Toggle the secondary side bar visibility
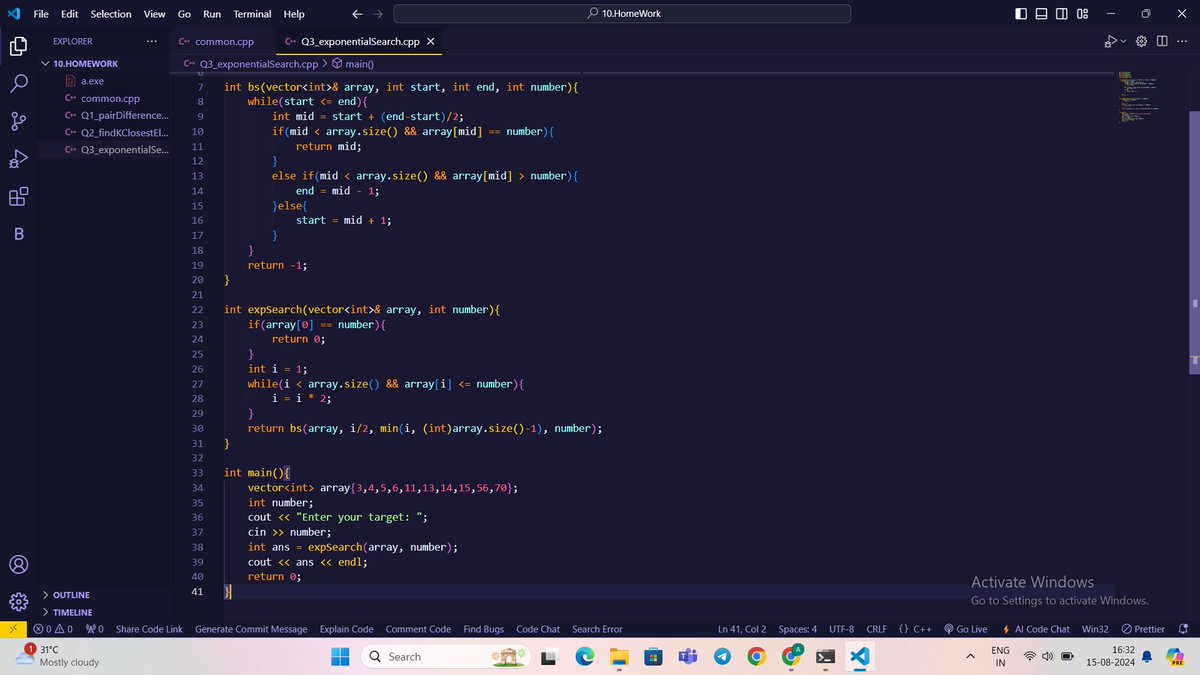1200x675 pixels. coord(1062,14)
